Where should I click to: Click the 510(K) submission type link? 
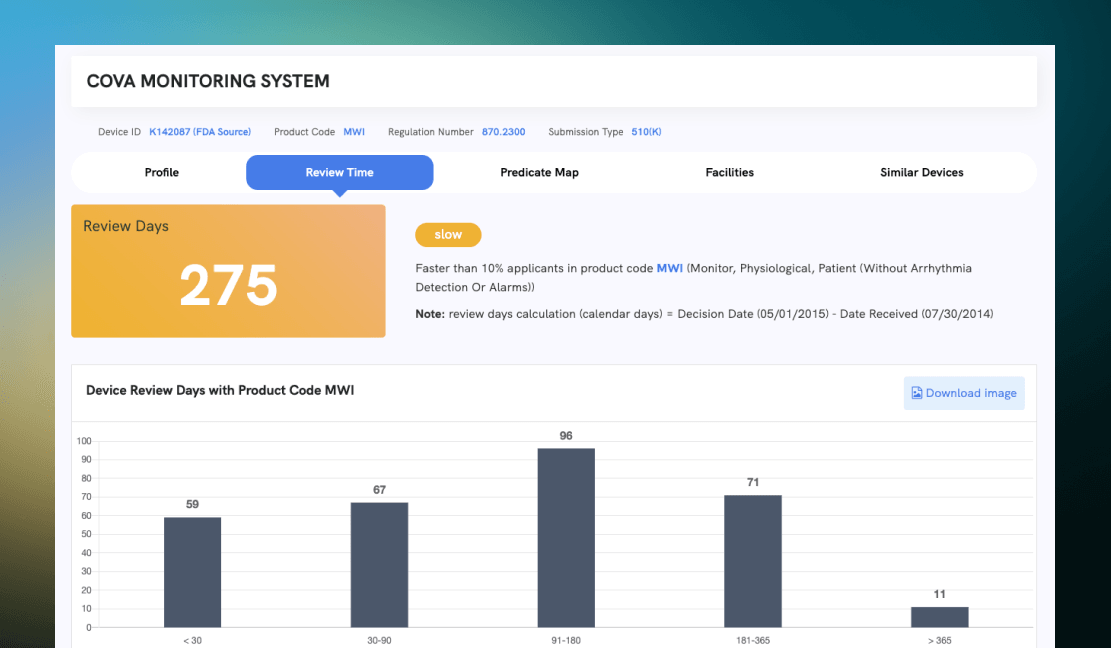646,132
